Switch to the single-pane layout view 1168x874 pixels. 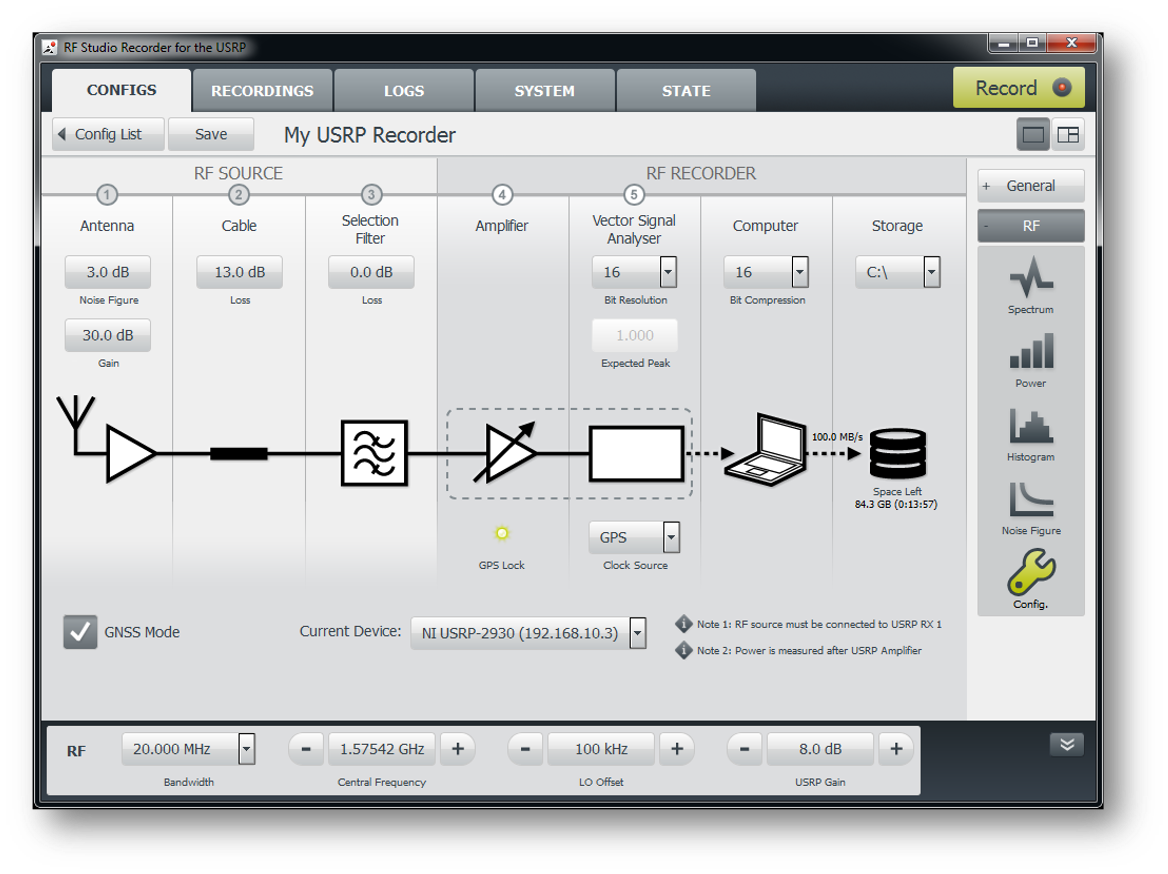pos(1033,135)
